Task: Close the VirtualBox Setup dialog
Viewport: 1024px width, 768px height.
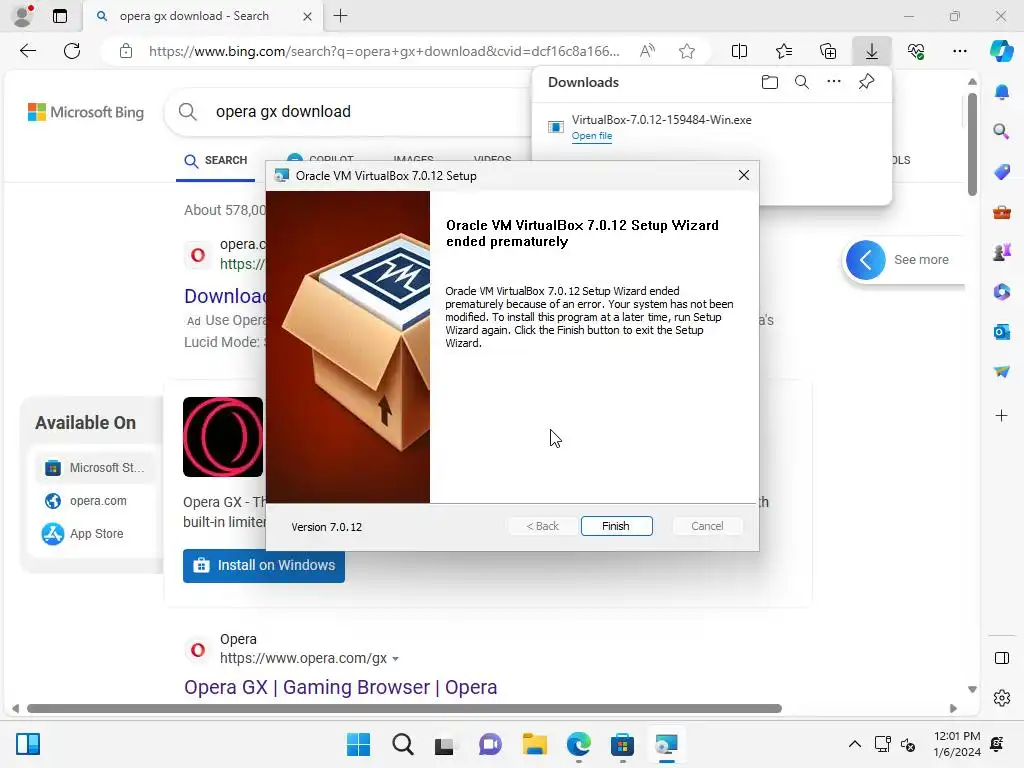Action: pos(743,175)
